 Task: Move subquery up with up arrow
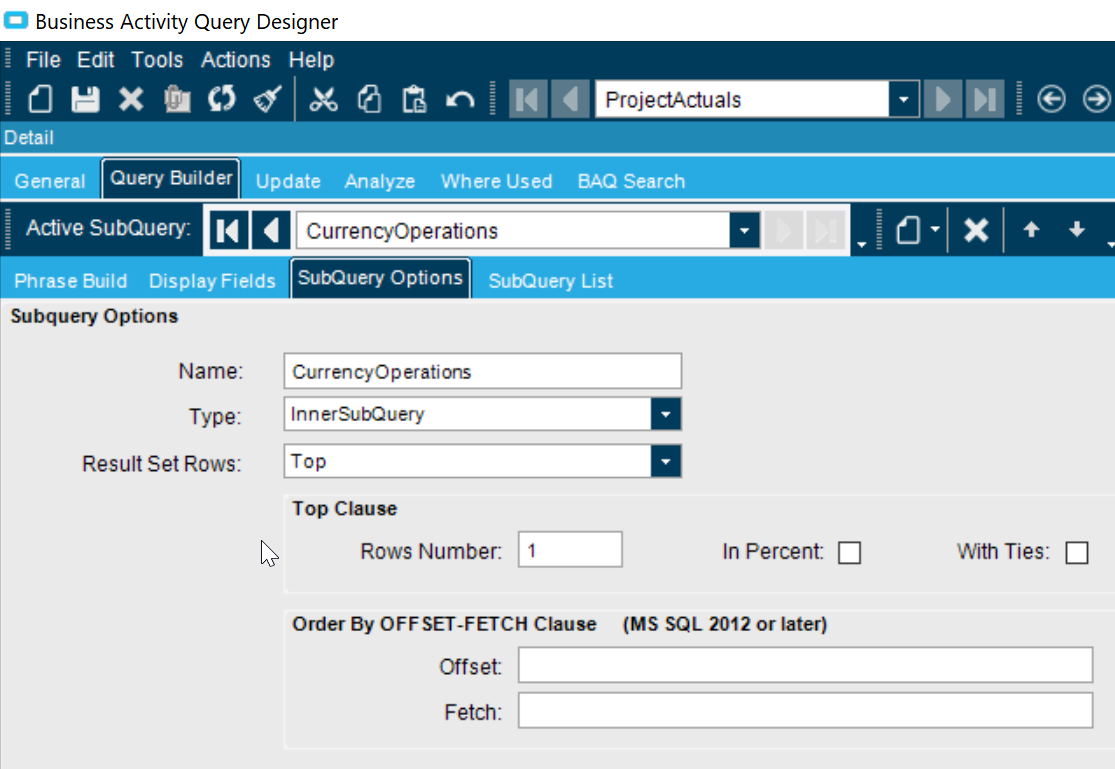coord(1031,229)
